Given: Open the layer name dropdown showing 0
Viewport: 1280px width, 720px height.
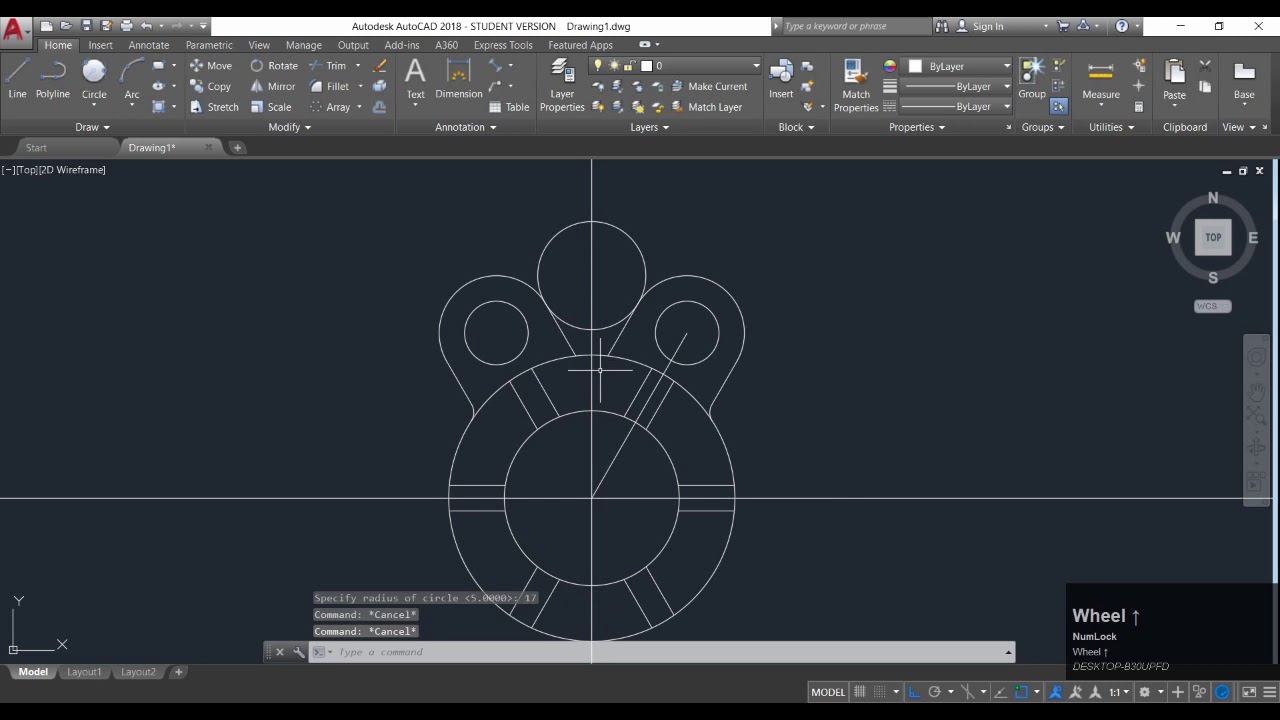Looking at the screenshot, I should point(676,66).
